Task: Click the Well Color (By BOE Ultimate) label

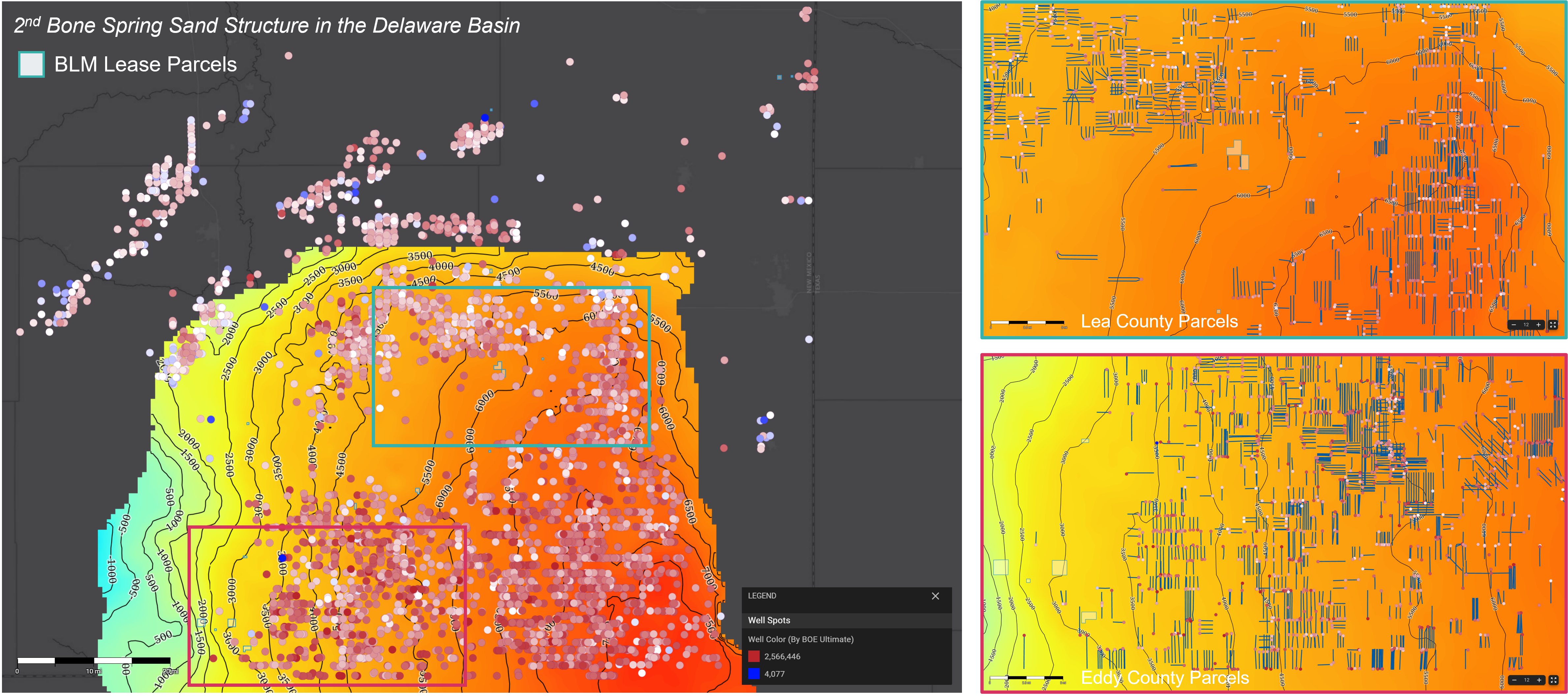Action: click(x=800, y=639)
